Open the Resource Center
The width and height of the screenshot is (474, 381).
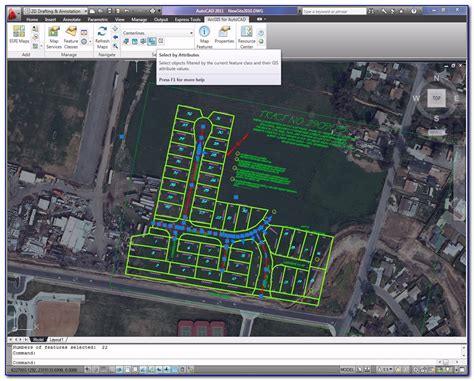(x=246, y=37)
